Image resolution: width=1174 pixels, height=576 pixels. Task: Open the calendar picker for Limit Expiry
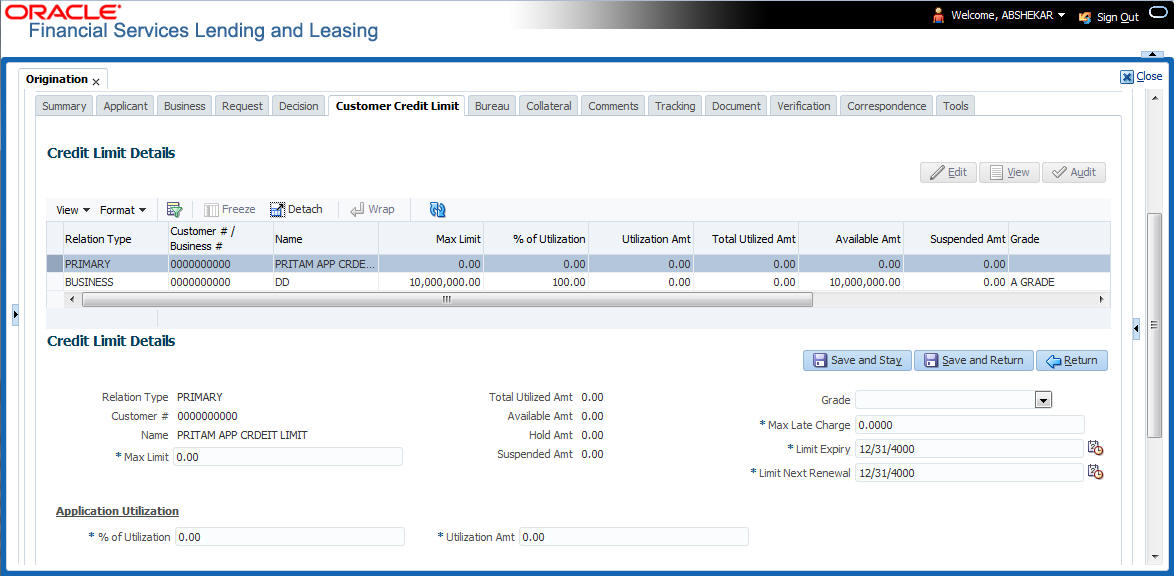[x=1095, y=448]
